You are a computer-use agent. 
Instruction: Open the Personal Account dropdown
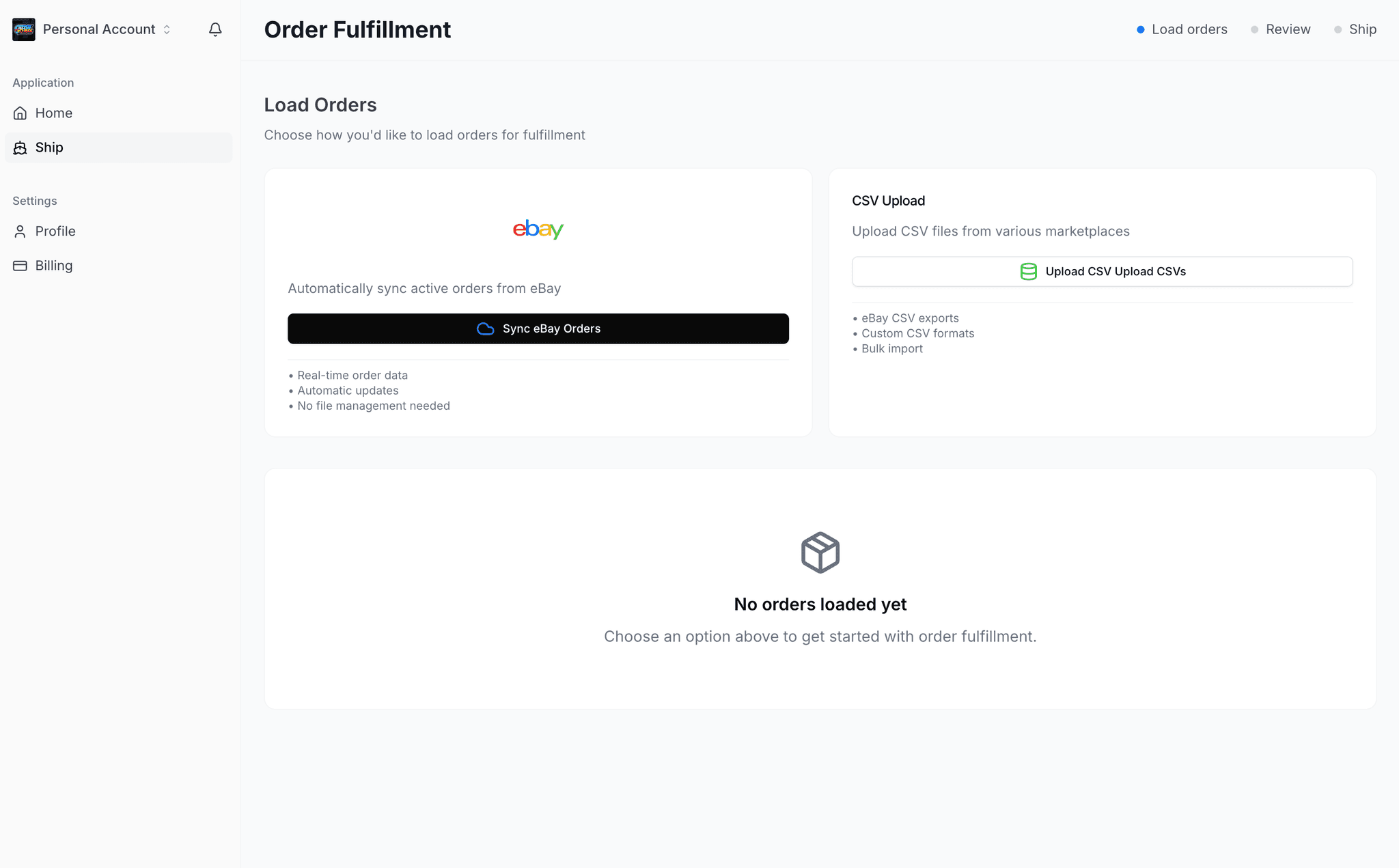coord(99,29)
